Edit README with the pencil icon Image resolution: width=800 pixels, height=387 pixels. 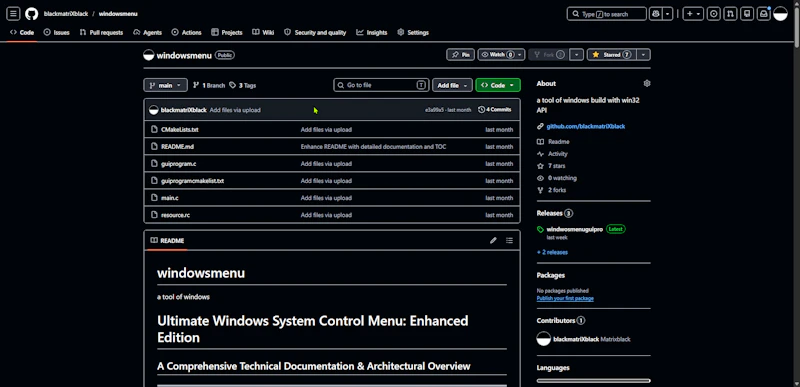tap(493, 240)
